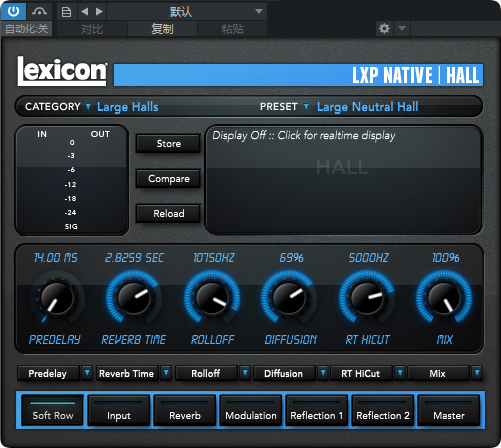Open the preset file document icon
Screen dimensions: 501x448
click(x=66, y=12)
